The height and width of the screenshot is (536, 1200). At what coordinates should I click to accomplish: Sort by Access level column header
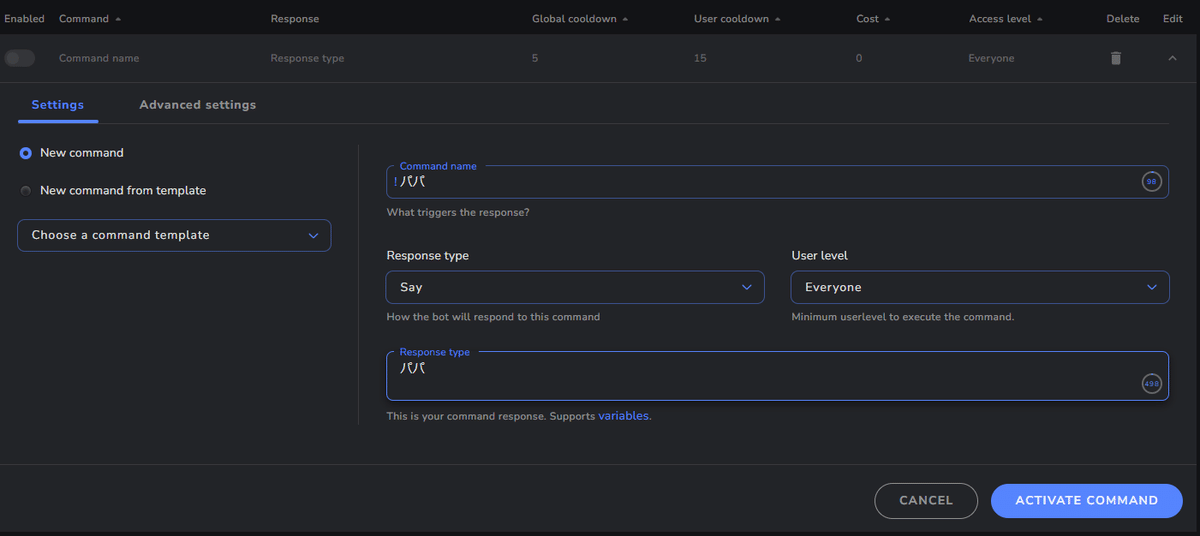(x=1006, y=19)
